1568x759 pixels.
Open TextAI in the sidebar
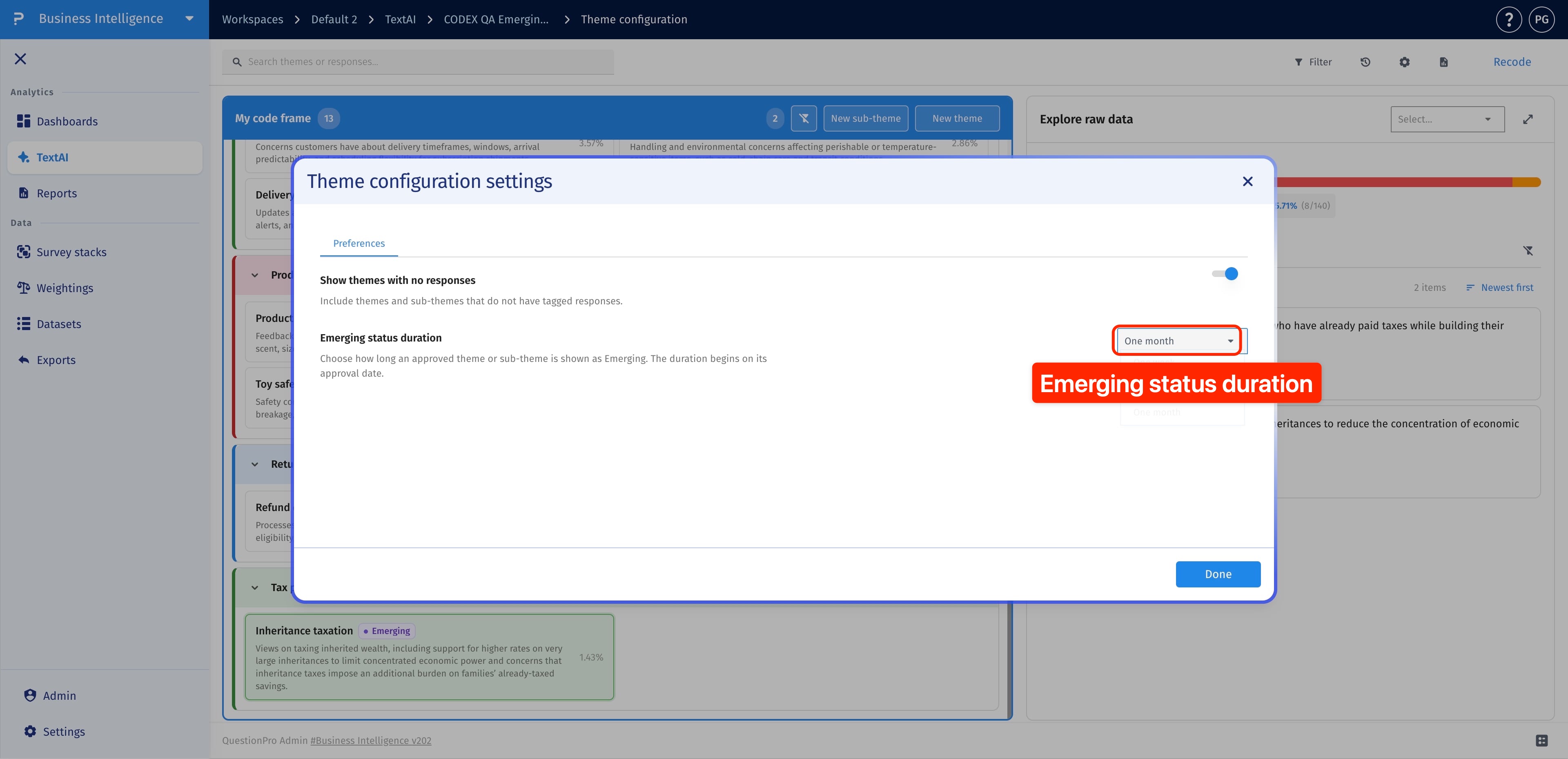pyautogui.click(x=105, y=157)
